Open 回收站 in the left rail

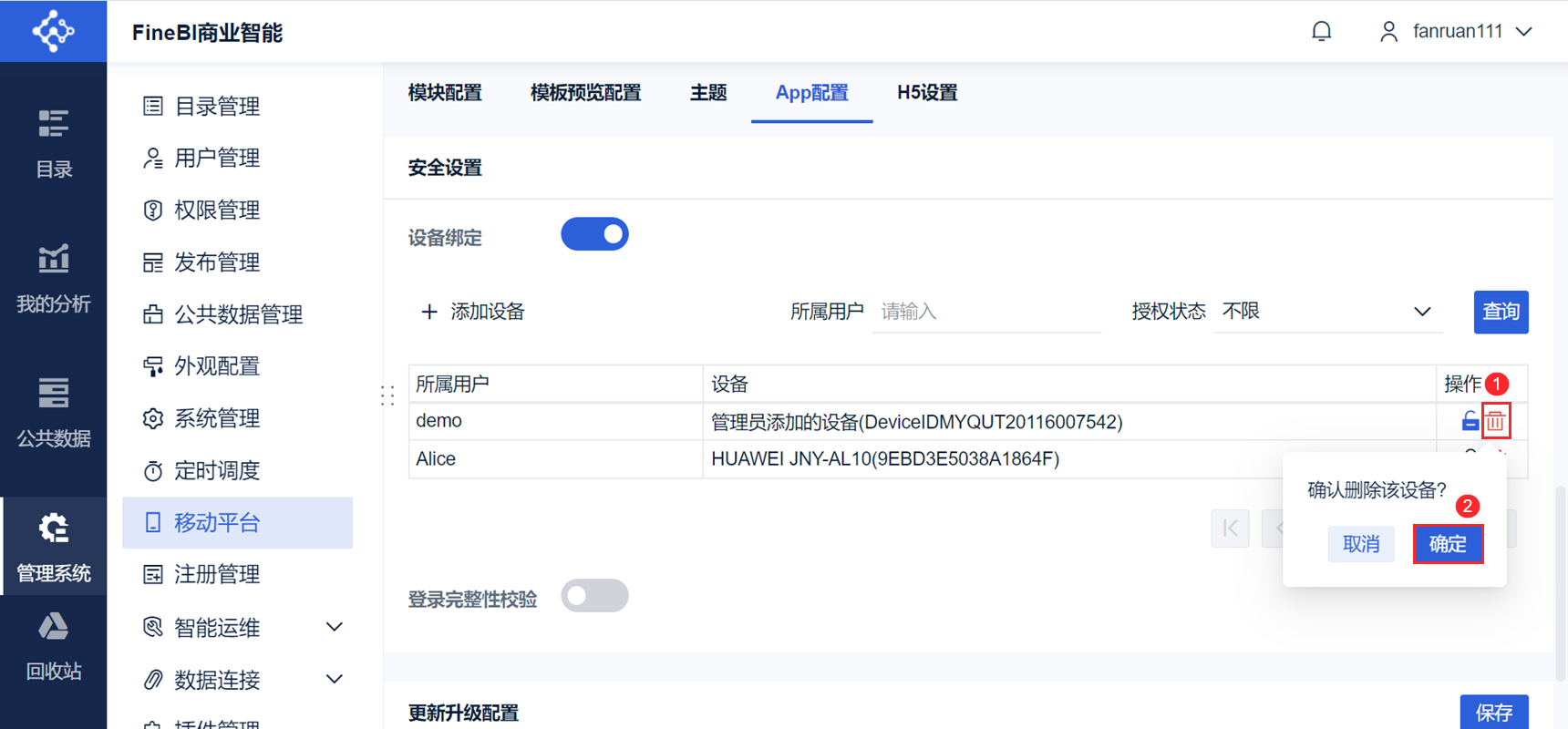[53, 647]
